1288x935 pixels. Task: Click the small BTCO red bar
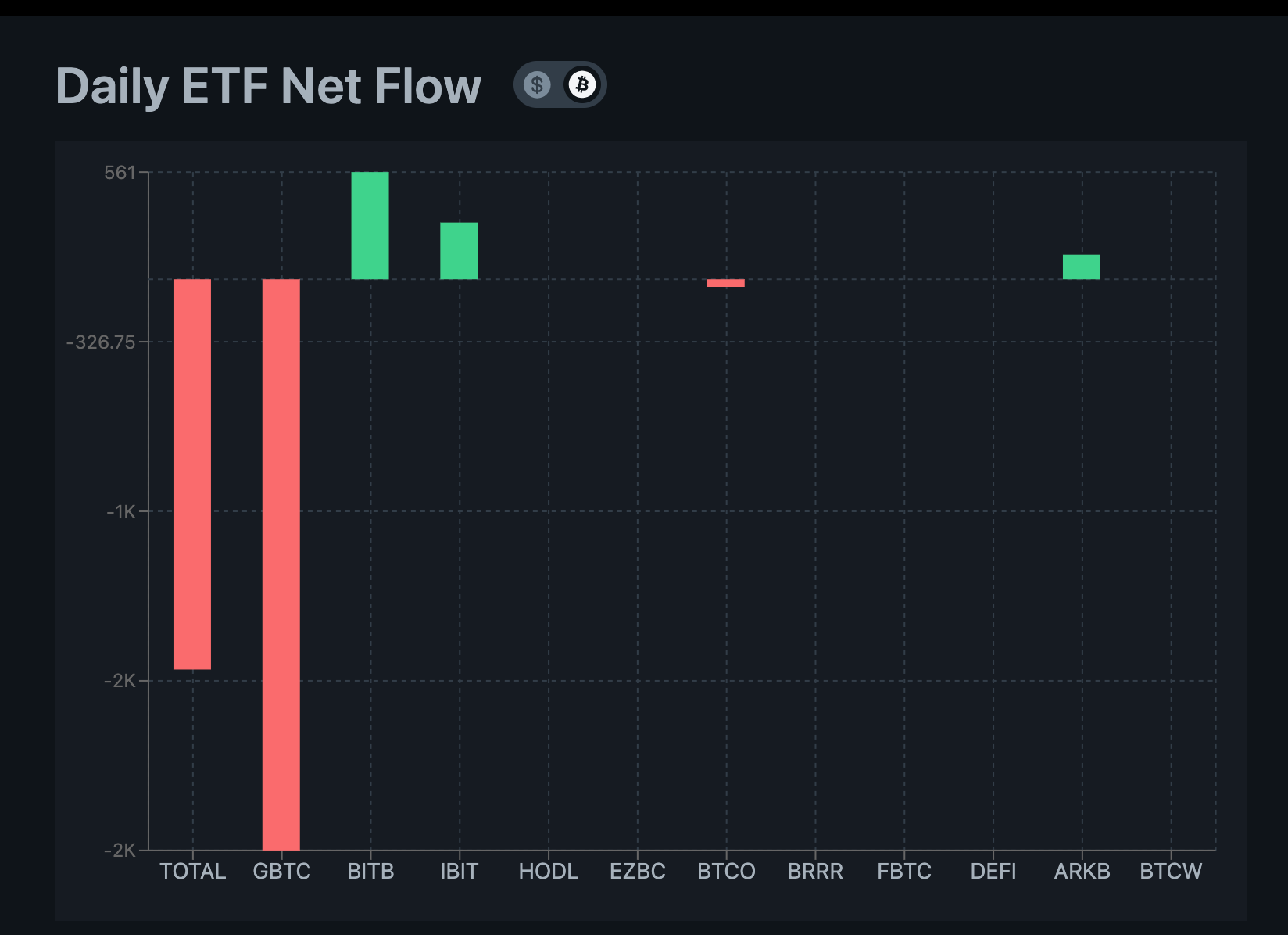click(726, 283)
